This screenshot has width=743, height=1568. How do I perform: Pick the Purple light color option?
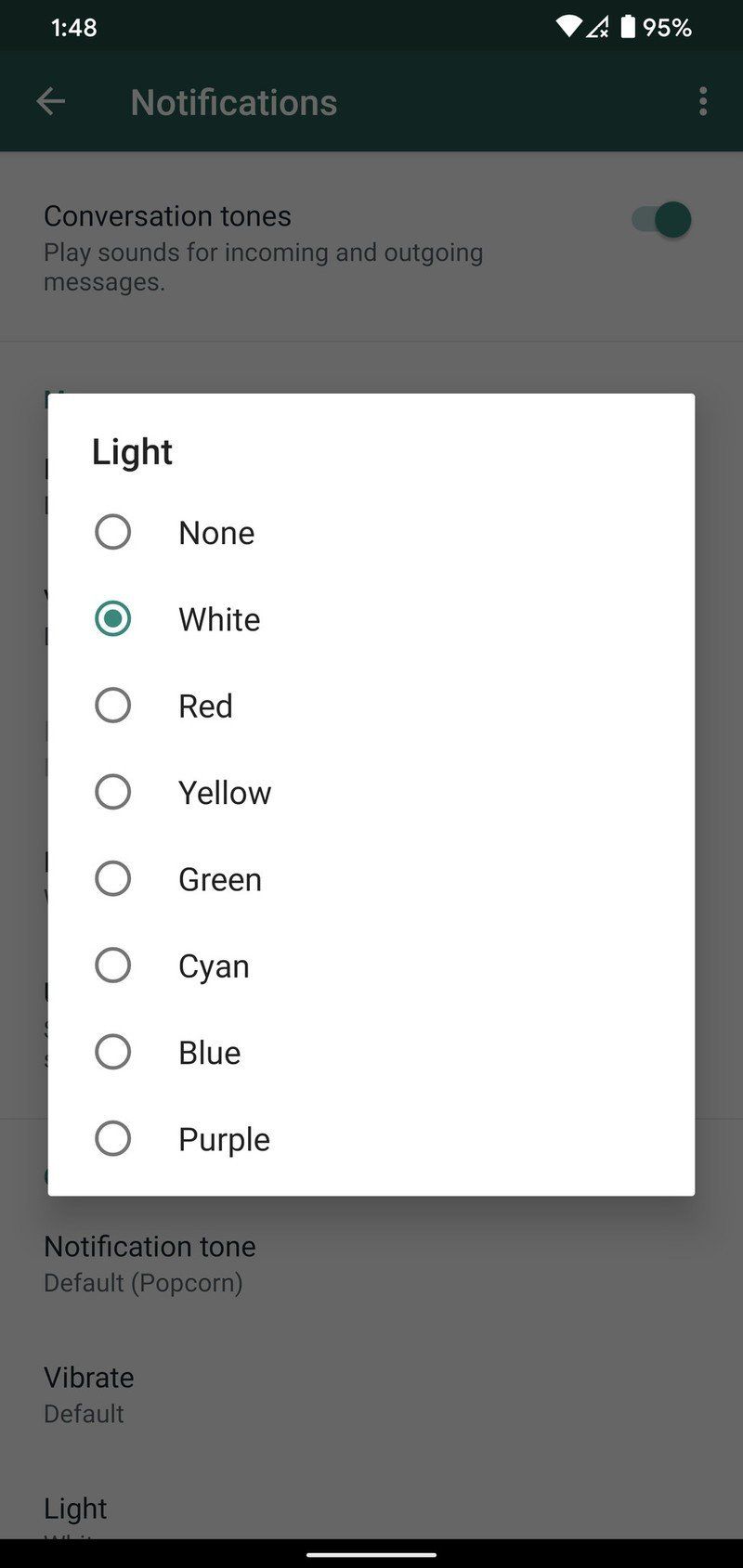tap(224, 1139)
